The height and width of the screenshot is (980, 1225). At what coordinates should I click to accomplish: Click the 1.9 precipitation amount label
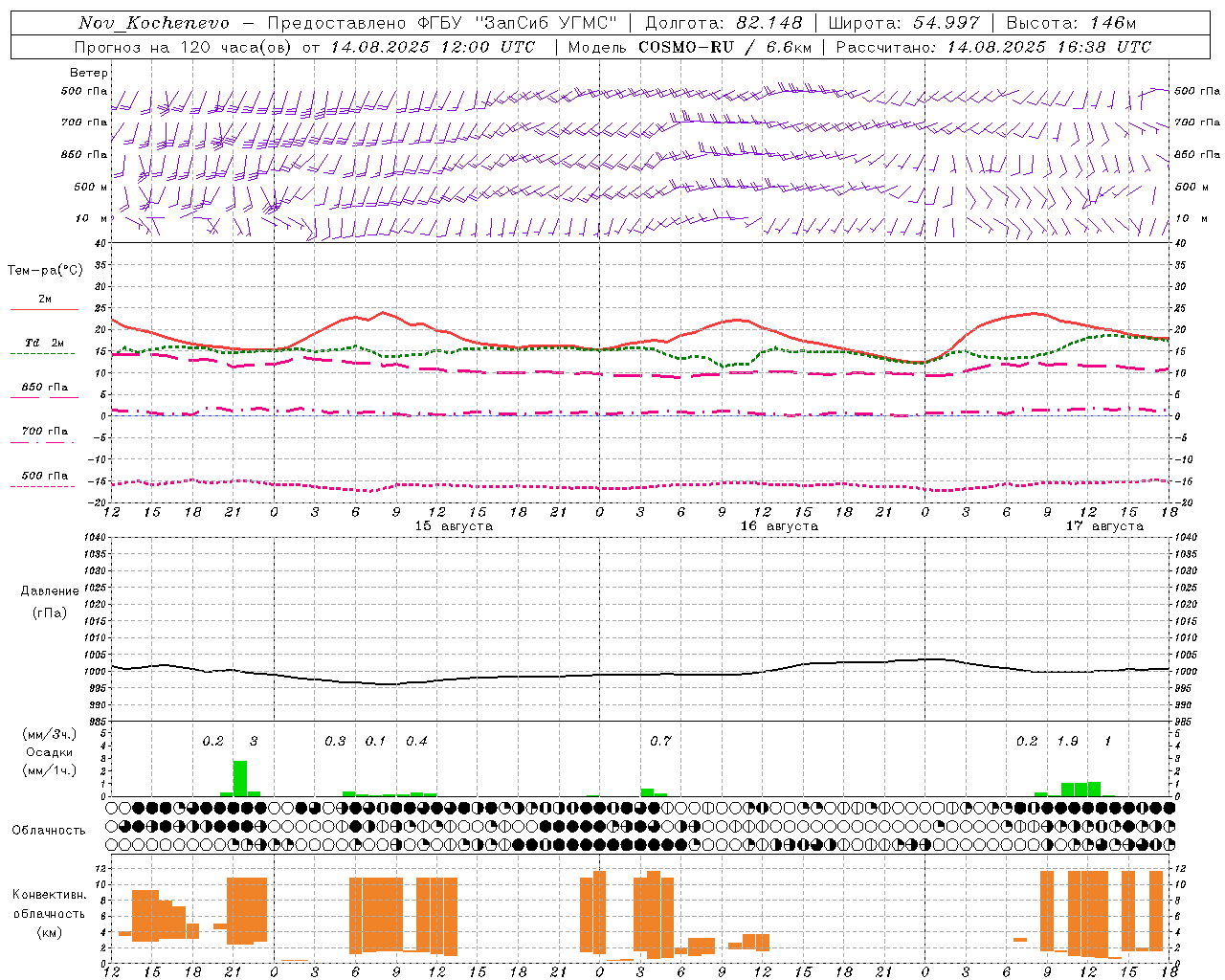[x=1067, y=742]
